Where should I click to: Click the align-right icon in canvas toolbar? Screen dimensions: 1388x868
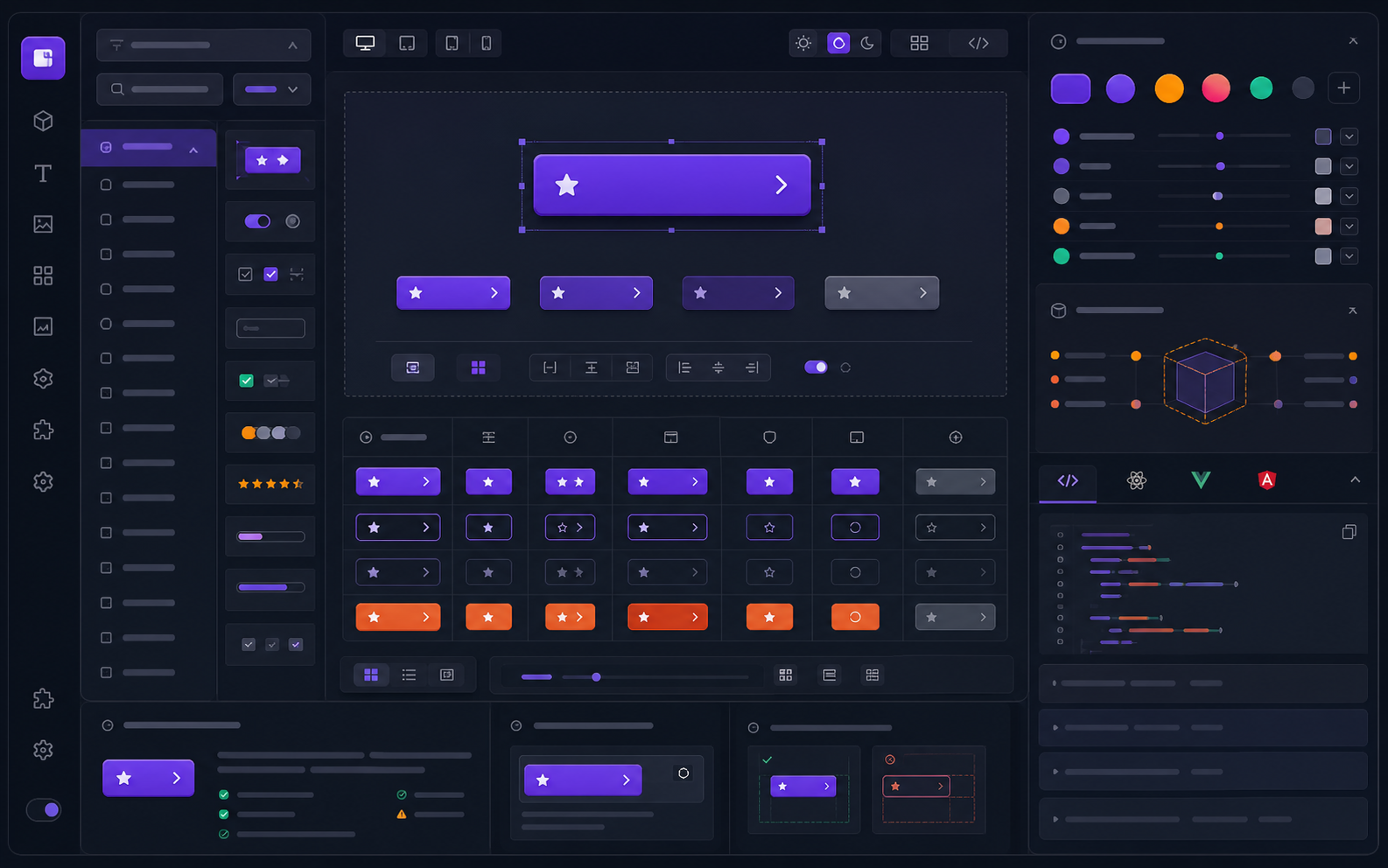click(x=752, y=367)
